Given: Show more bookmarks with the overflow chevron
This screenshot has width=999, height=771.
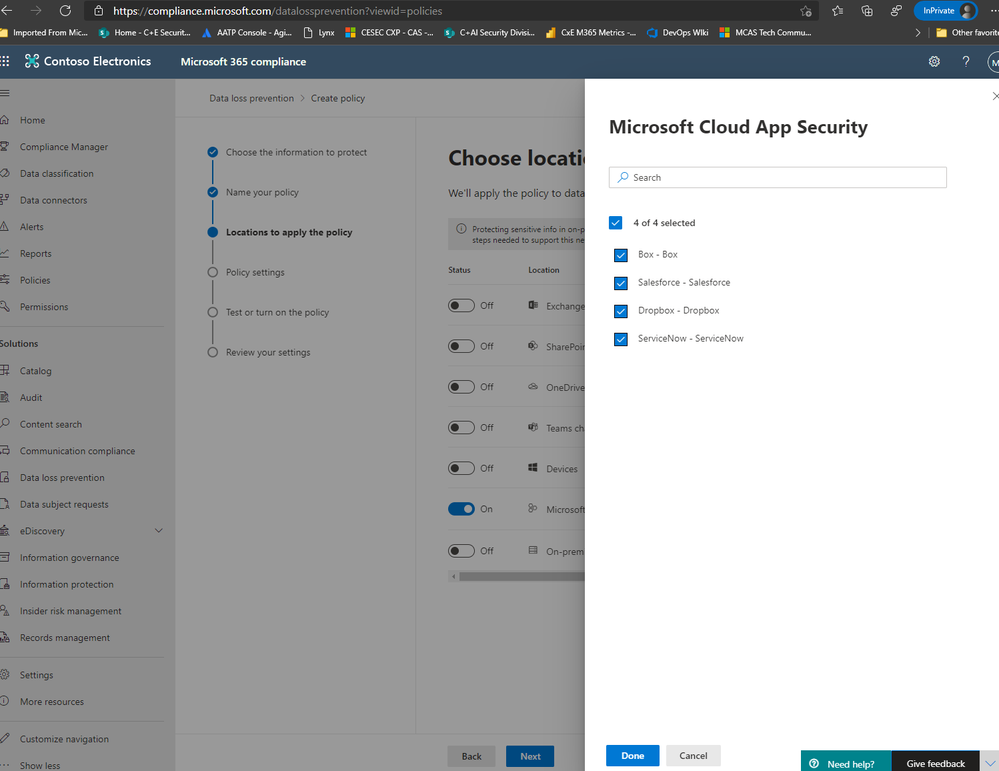Looking at the screenshot, I should tap(917, 32).
